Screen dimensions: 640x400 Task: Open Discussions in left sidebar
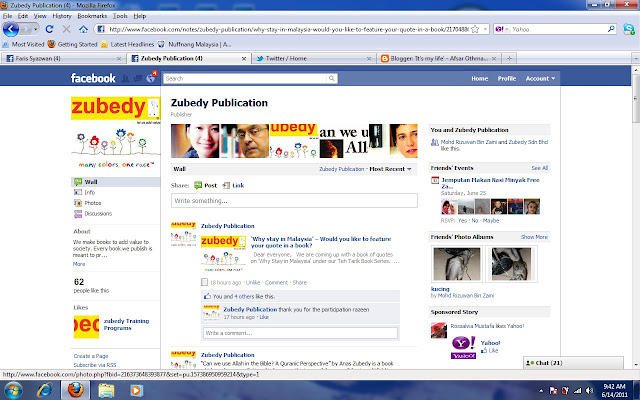[98, 213]
